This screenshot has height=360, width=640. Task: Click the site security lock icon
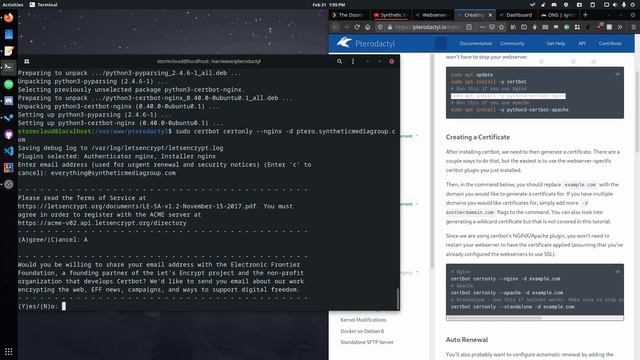[x=390, y=27]
